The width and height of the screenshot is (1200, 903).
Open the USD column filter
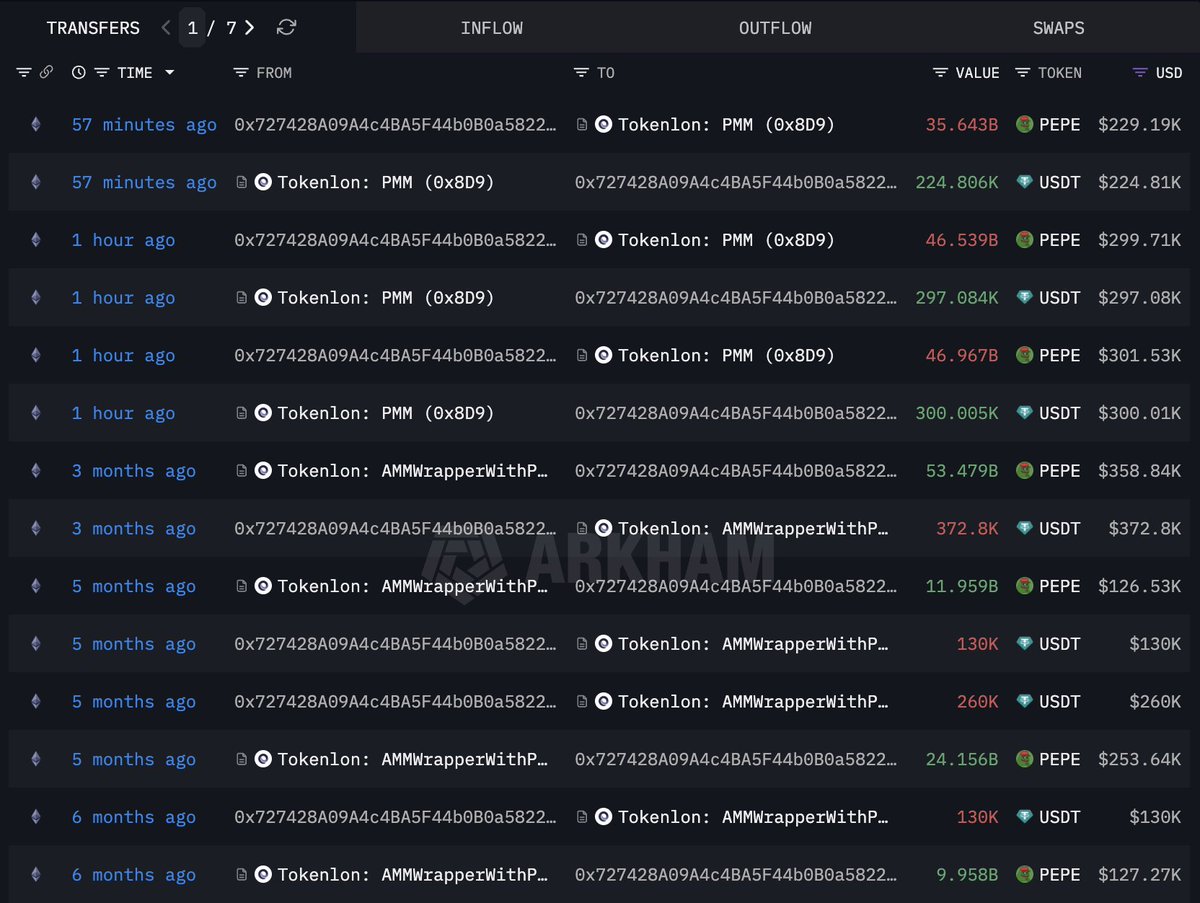(x=1140, y=72)
